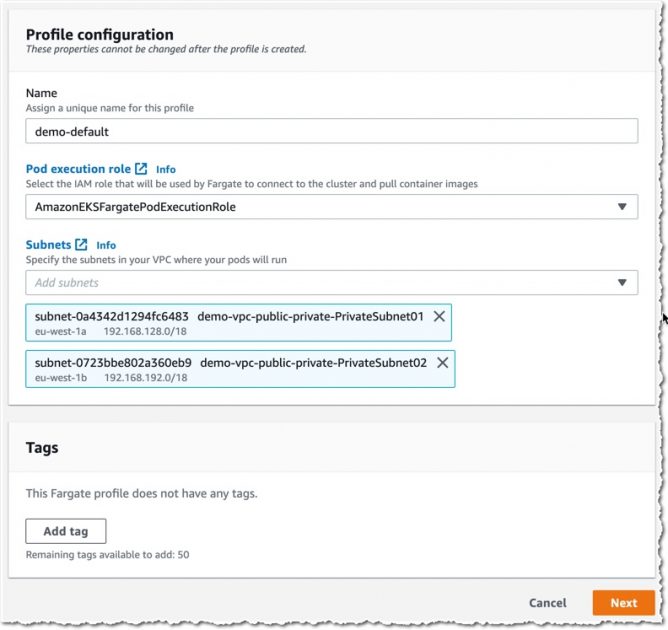Focus the profile Name field showing demo-default
668x630 pixels.
pos(331,131)
